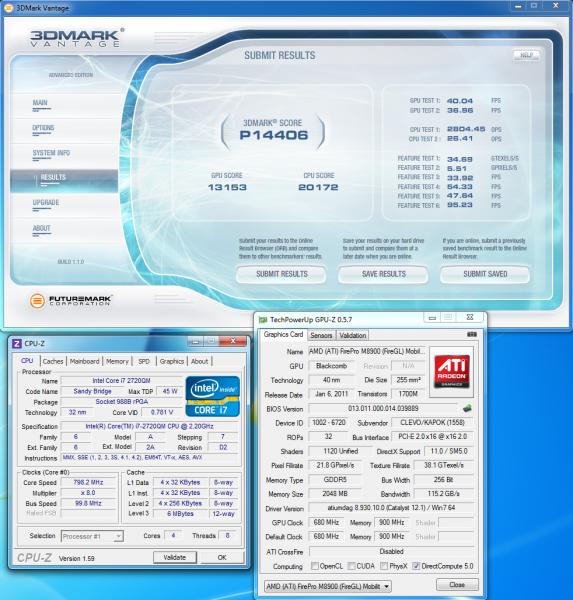The height and width of the screenshot is (600, 573).
Task: Click the Driver Version field in GPU-Z
Action: (391, 508)
